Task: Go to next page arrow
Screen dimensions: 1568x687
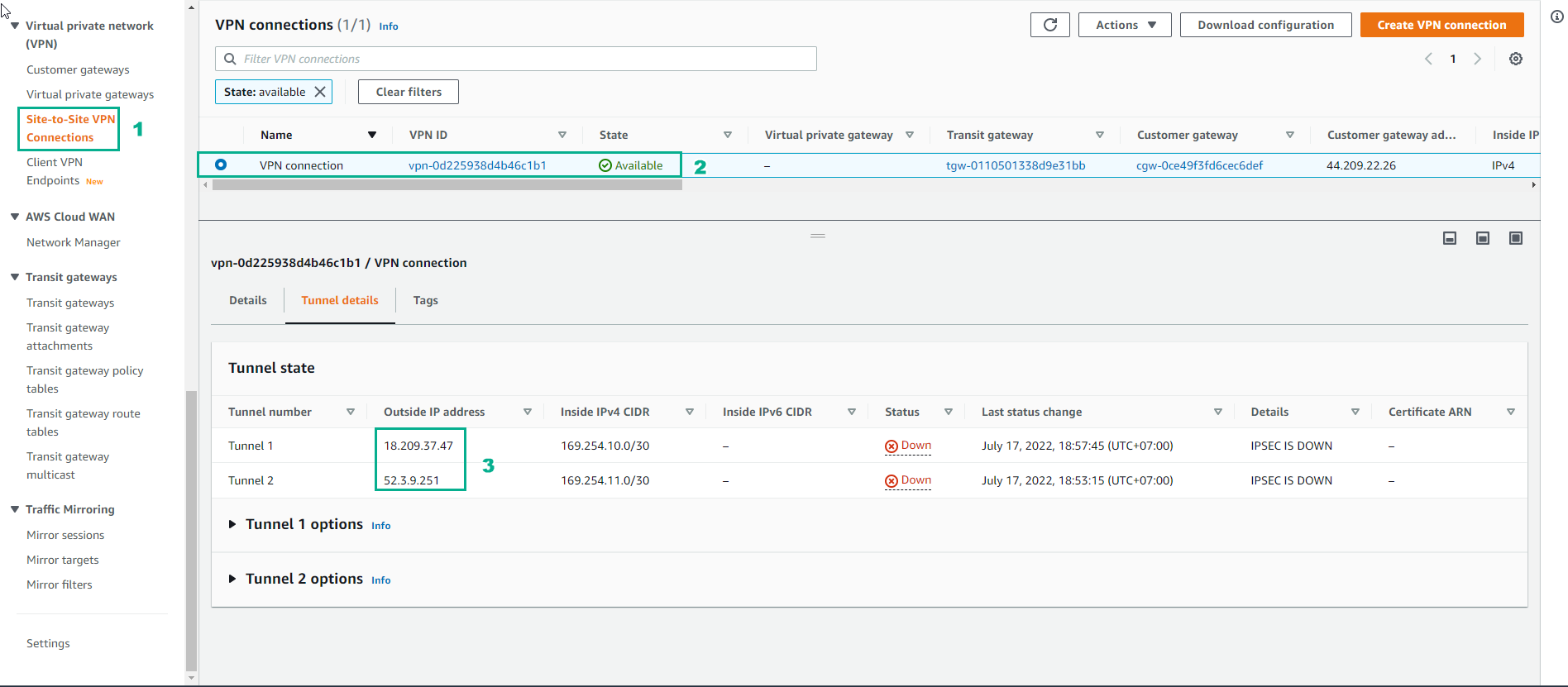Action: 1478,59
